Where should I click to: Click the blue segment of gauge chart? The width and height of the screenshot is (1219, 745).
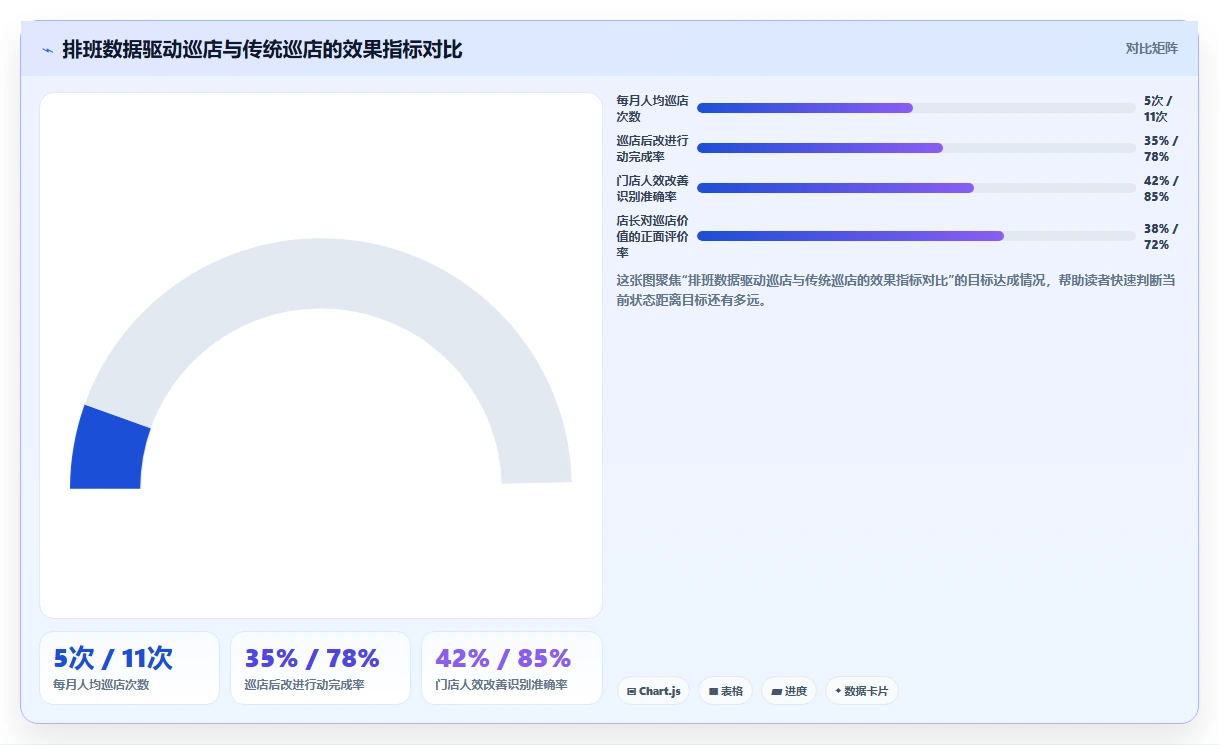(x=108, y=452)
